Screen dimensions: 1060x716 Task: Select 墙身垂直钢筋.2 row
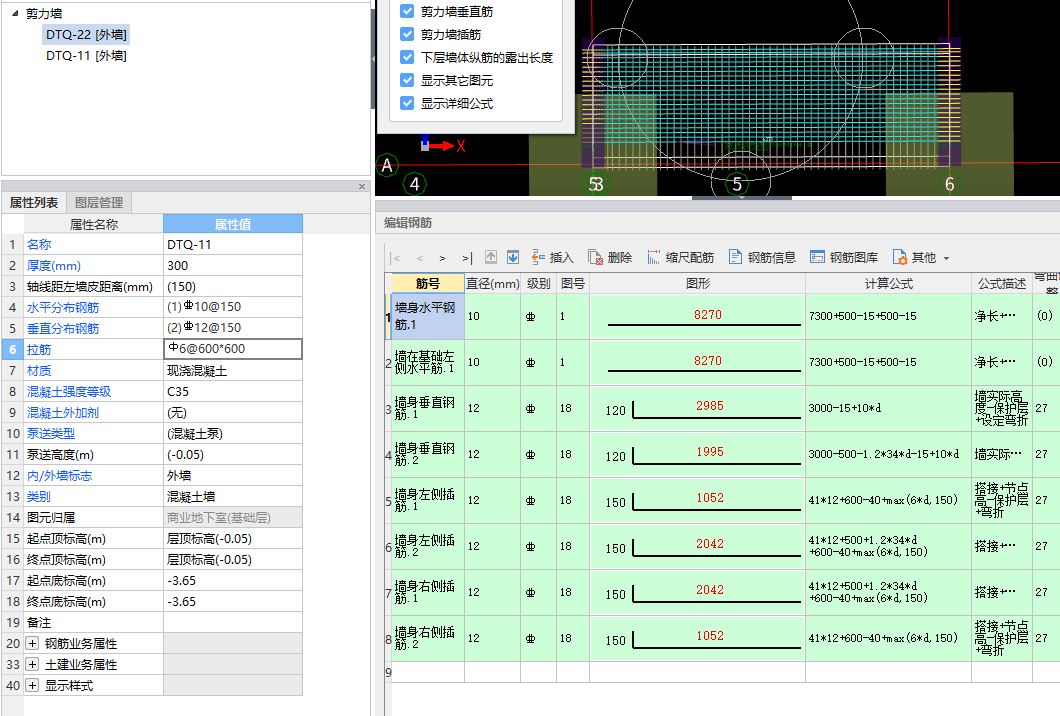[427, 454]
